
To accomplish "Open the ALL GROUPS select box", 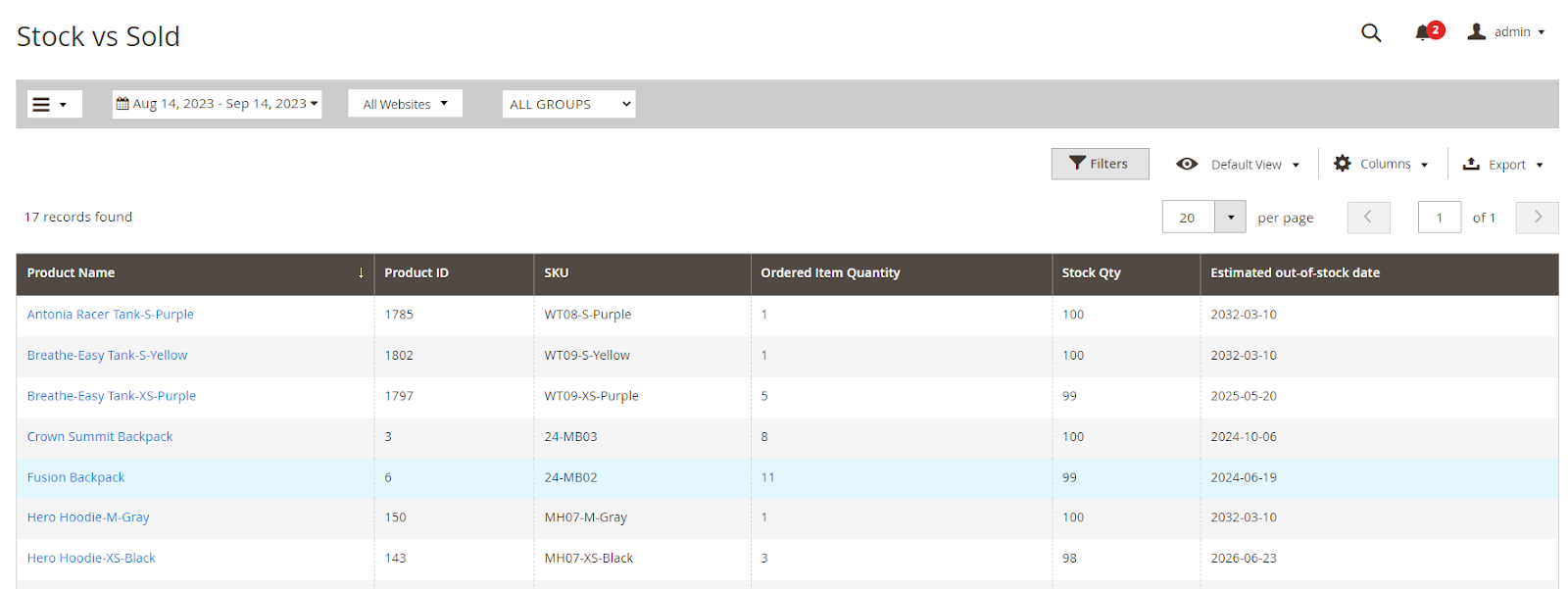I will pos(568,104).
